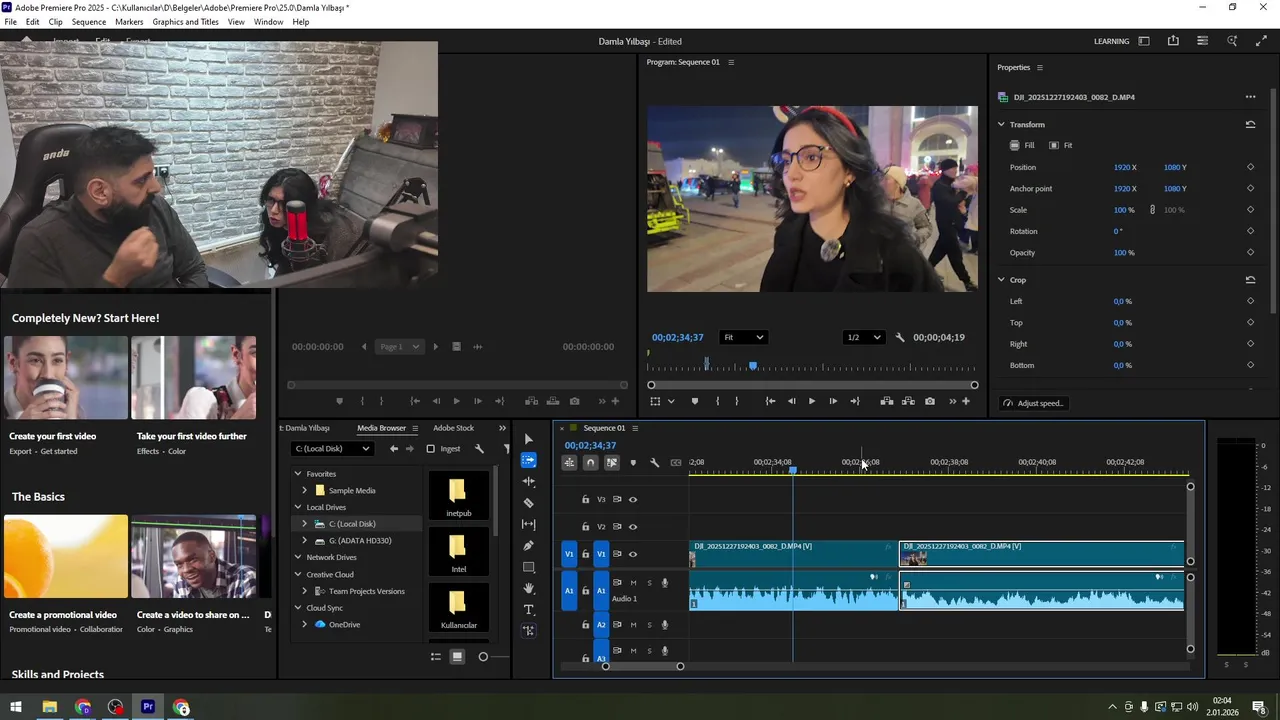Choose the Type tool
1280x720 pixels.
[529, 610]
